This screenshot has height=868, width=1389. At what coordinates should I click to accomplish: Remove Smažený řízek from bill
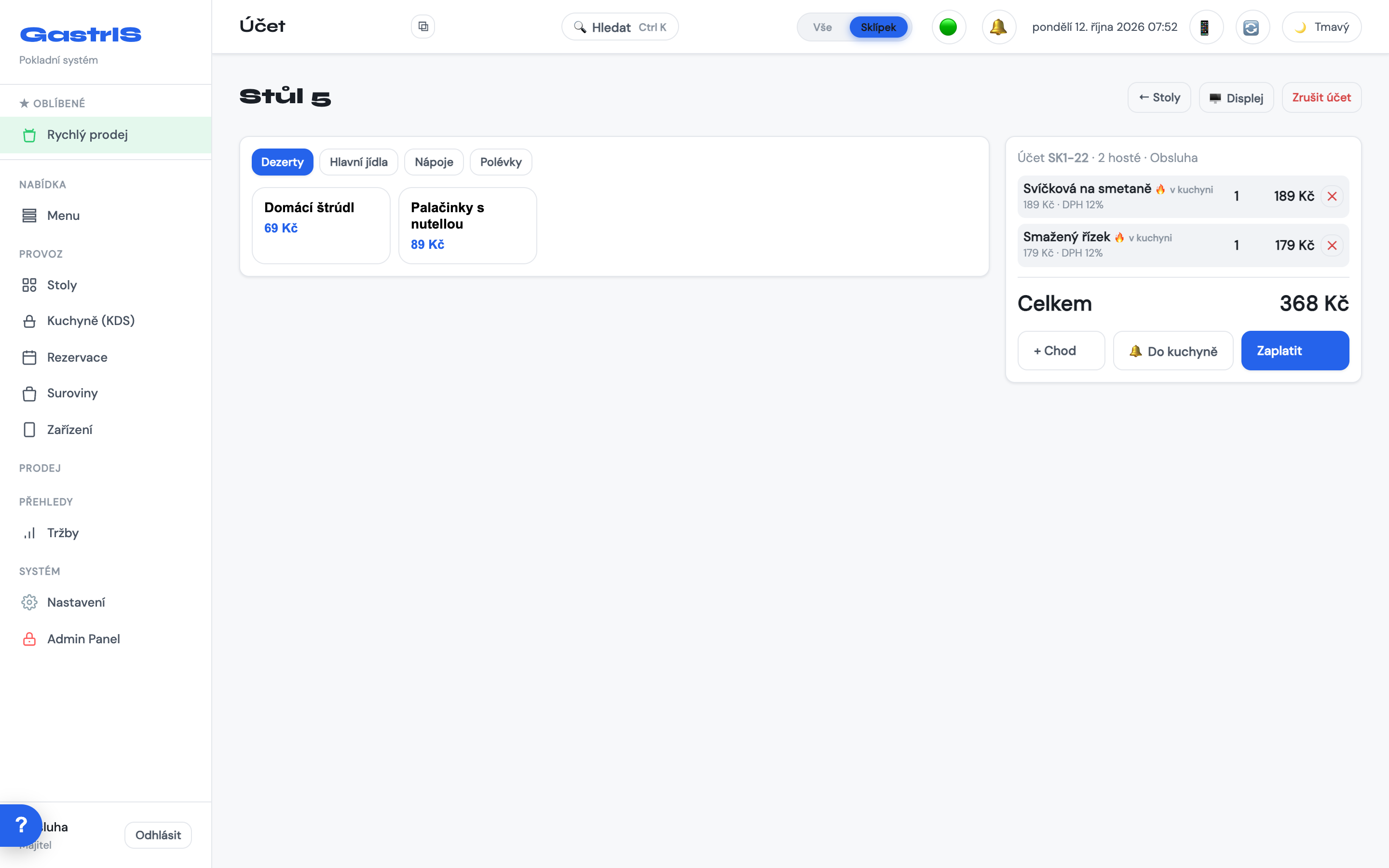click(1332, 246)
